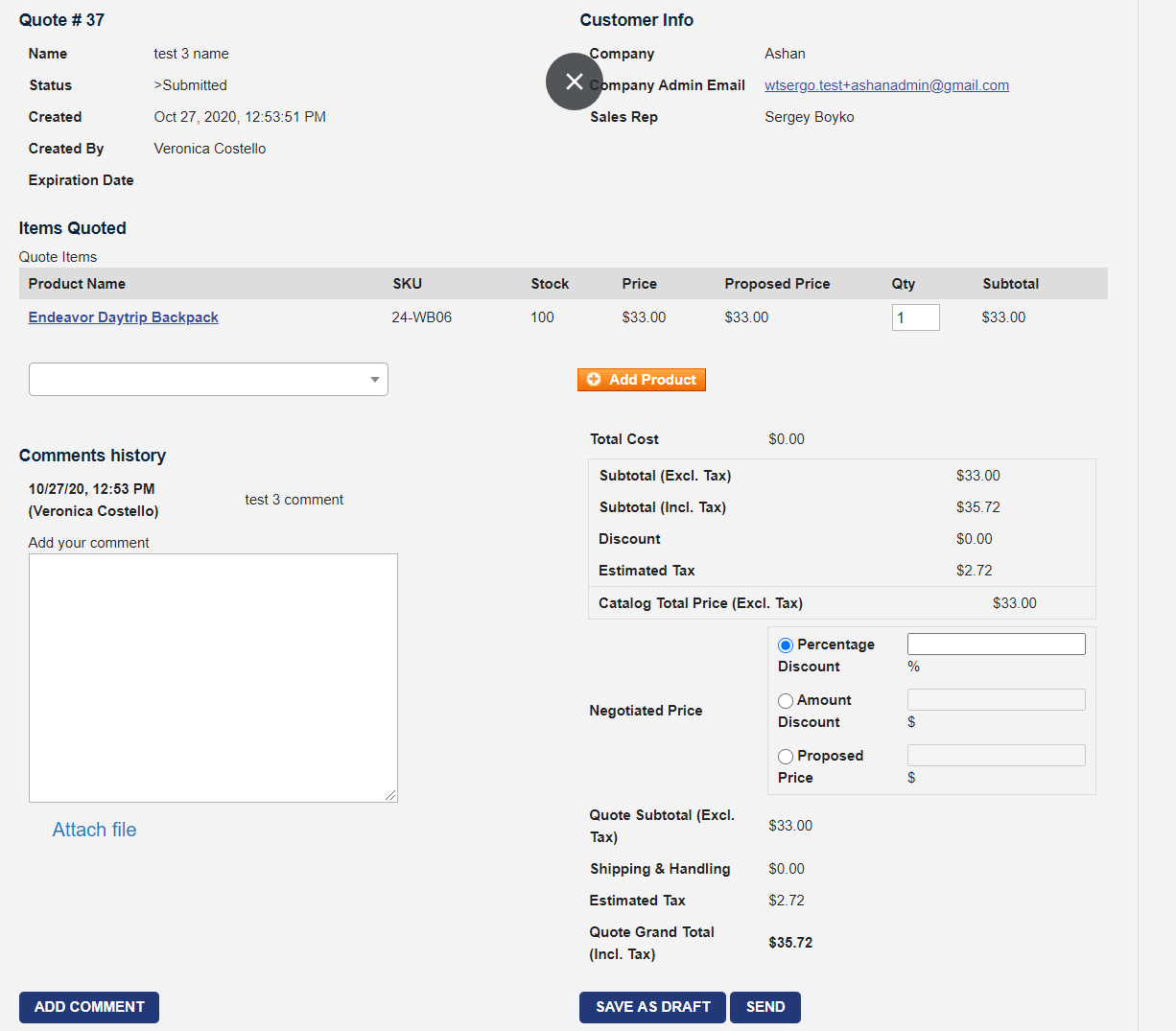
Task: Click the plus icon on Add Product
Action: 594,380
